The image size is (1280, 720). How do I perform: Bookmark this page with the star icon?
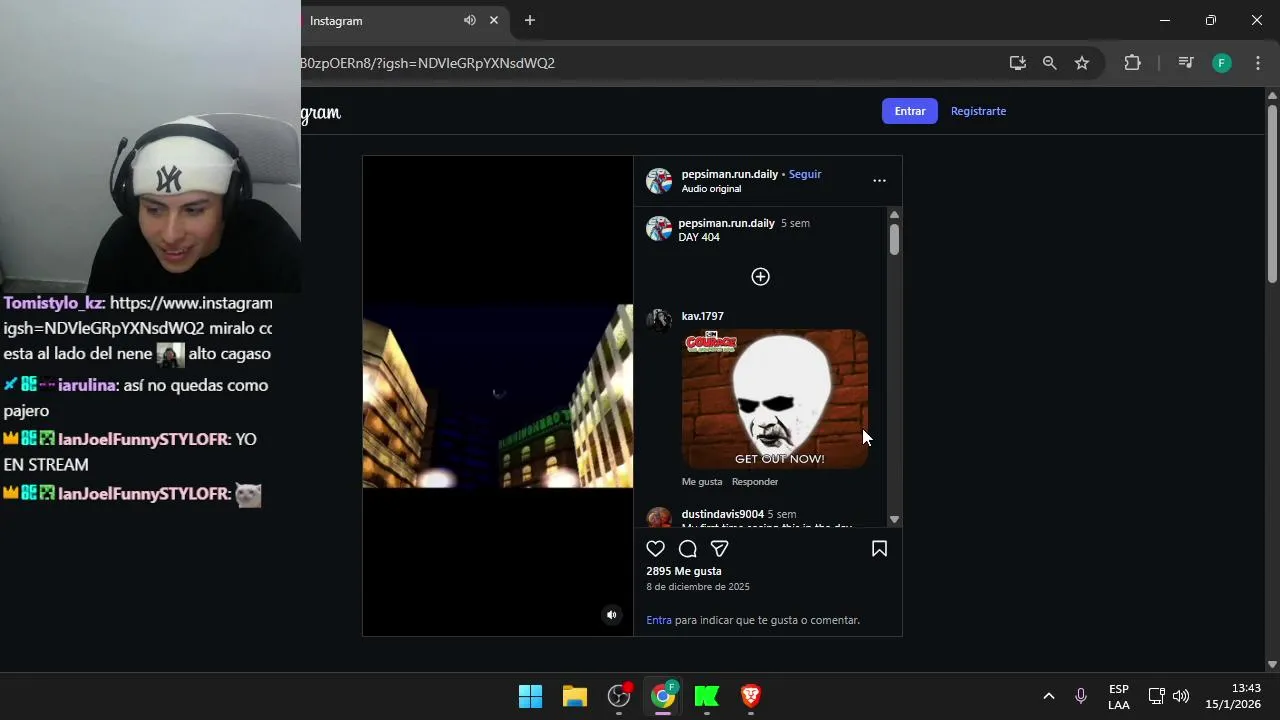click(1082, 63)
